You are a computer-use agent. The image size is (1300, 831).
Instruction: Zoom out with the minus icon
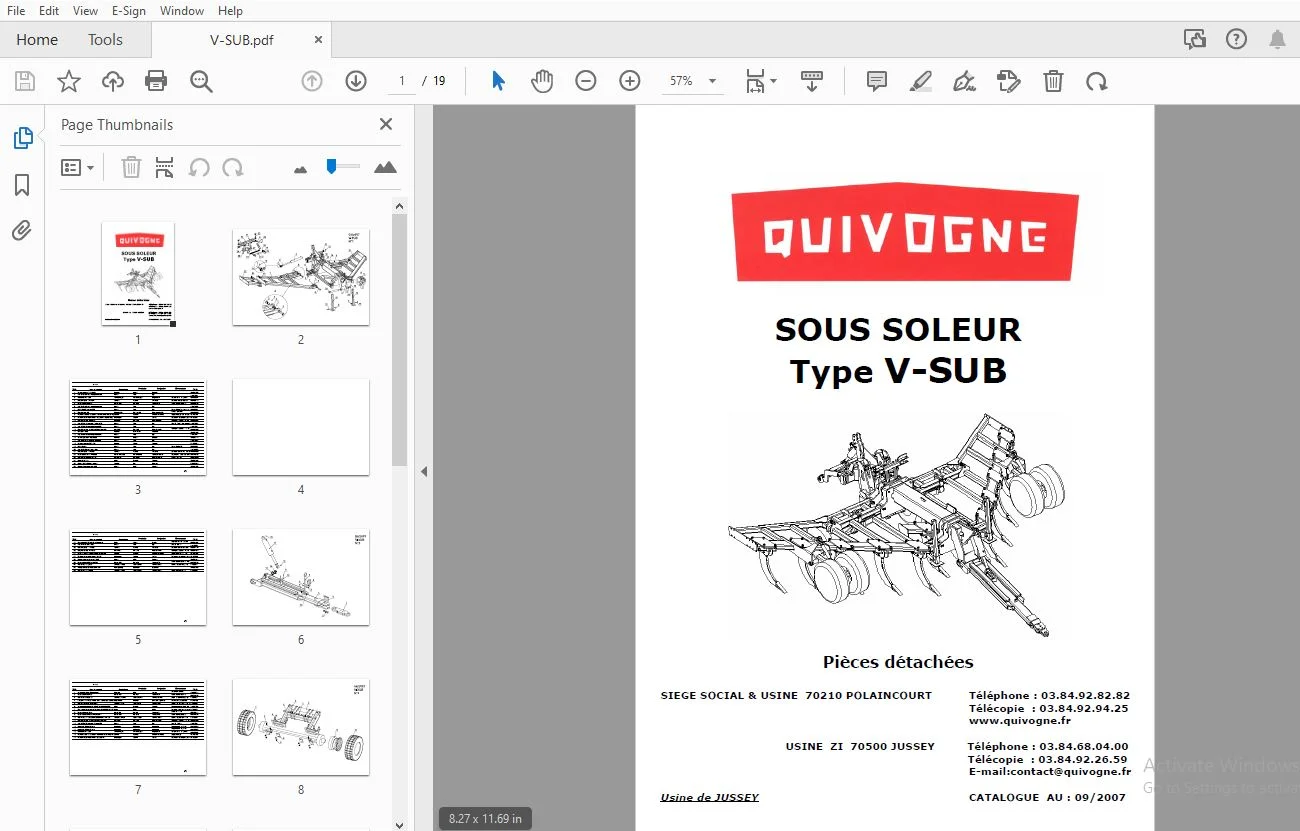[586, 81]
